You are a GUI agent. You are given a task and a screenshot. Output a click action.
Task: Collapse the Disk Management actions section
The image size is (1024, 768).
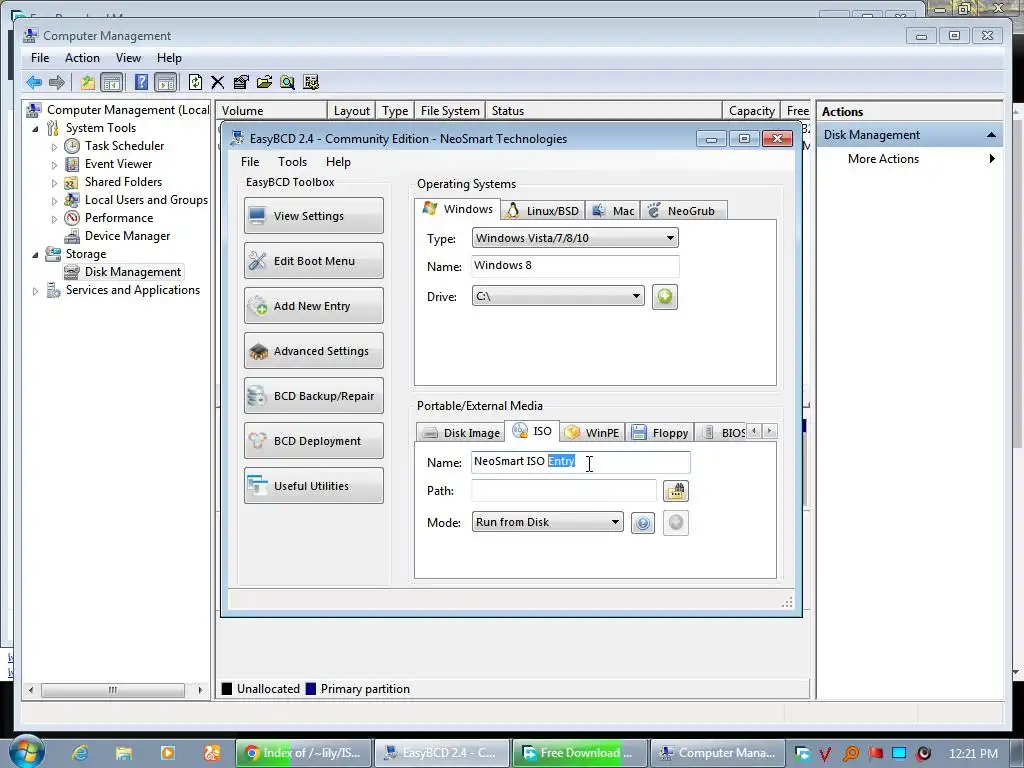[991, 135]
